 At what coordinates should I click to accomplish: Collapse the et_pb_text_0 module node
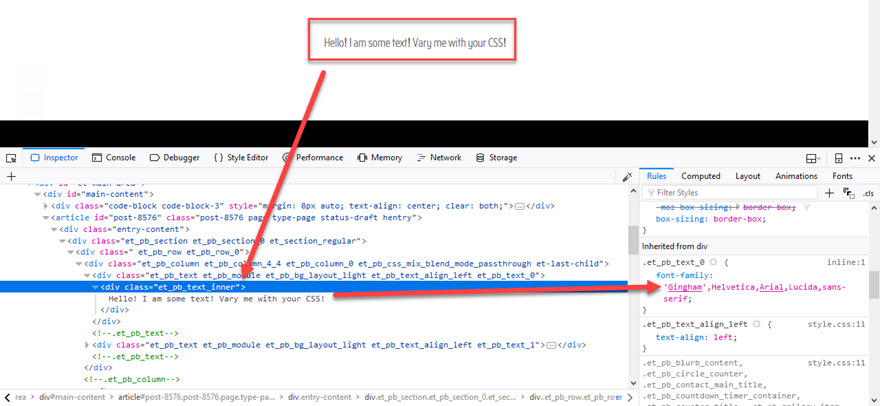pyautogui.click(x=87, y=275)
